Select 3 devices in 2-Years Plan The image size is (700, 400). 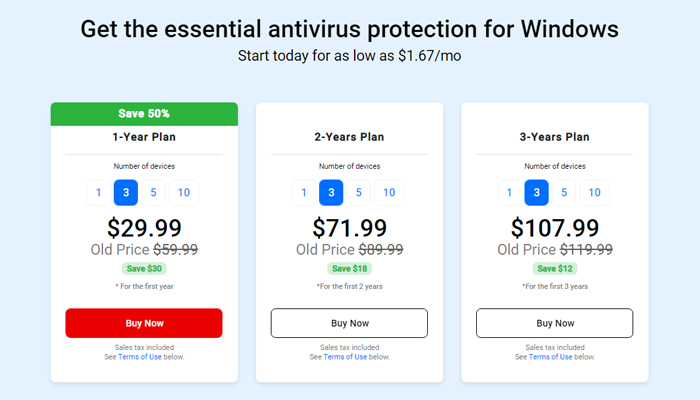tap(331, 193)
